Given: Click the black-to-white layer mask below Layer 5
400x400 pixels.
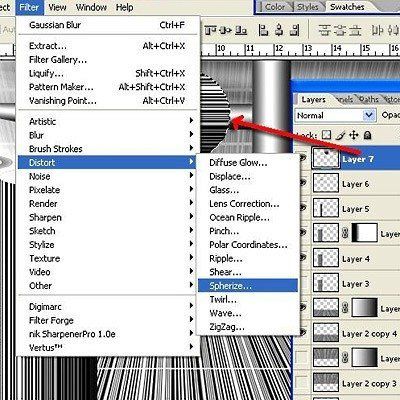Looking at the screenshot, I should [x=364, y=232].
